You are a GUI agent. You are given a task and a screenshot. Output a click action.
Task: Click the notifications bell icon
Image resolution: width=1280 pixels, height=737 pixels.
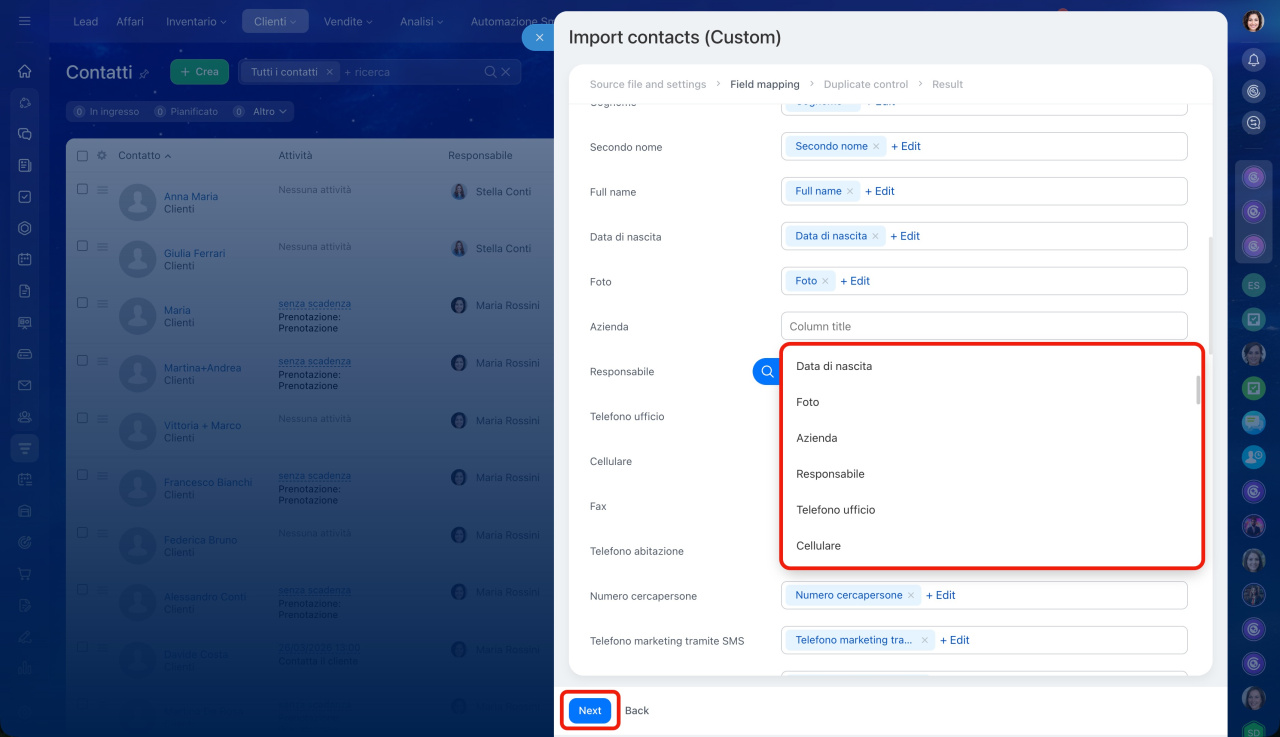pyautogui.click(x=1253, y=60)
